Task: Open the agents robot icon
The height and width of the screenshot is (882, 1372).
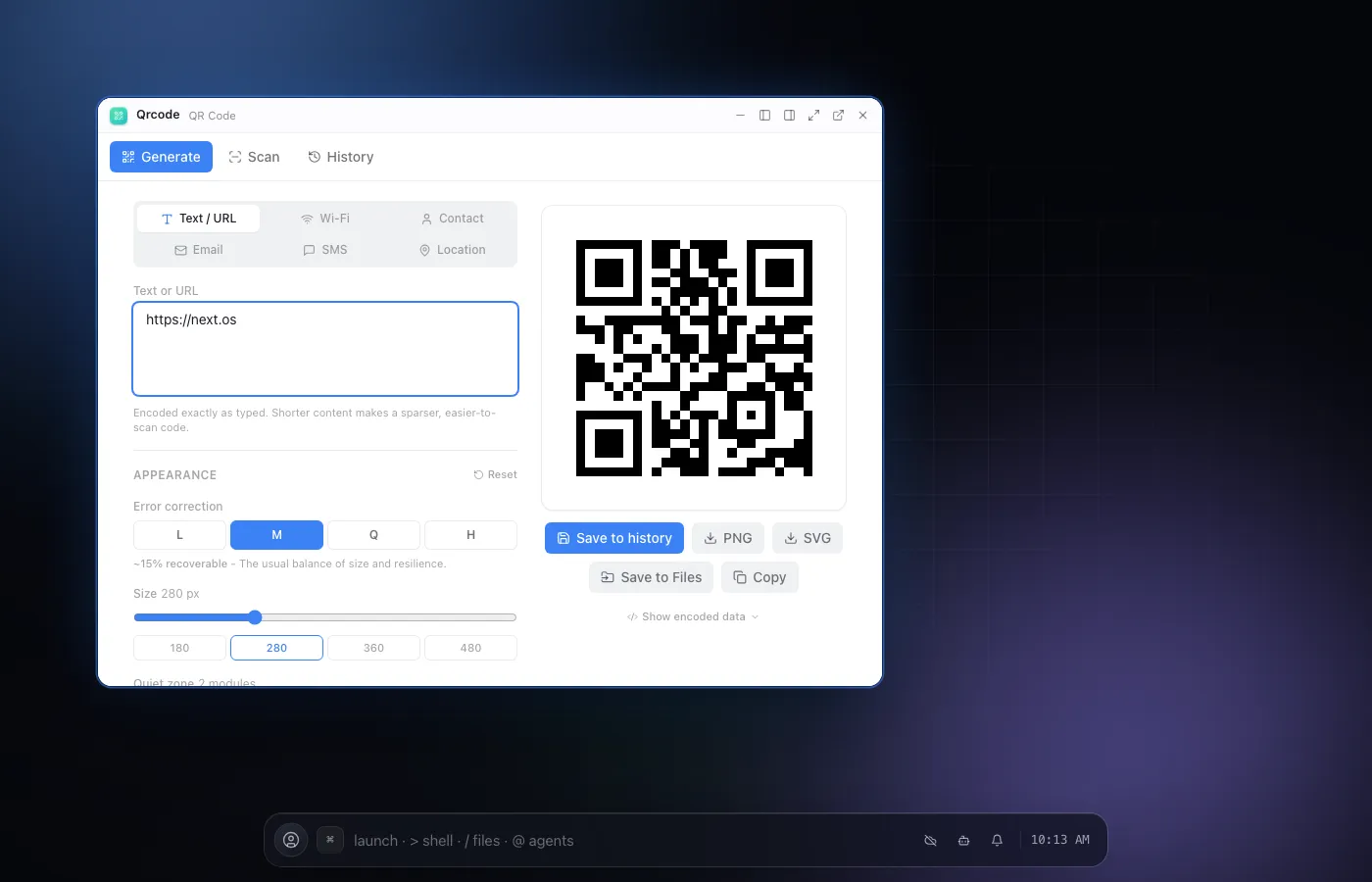Action: pyautogui.click(x=963, y=840)
